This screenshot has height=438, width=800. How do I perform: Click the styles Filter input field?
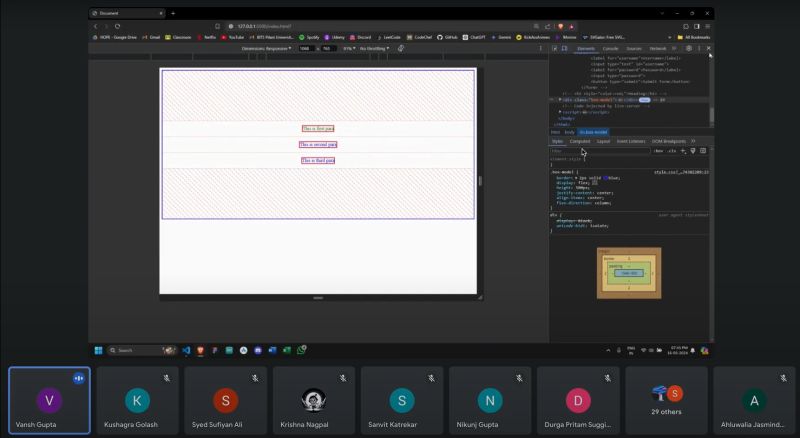pos(600,151)
